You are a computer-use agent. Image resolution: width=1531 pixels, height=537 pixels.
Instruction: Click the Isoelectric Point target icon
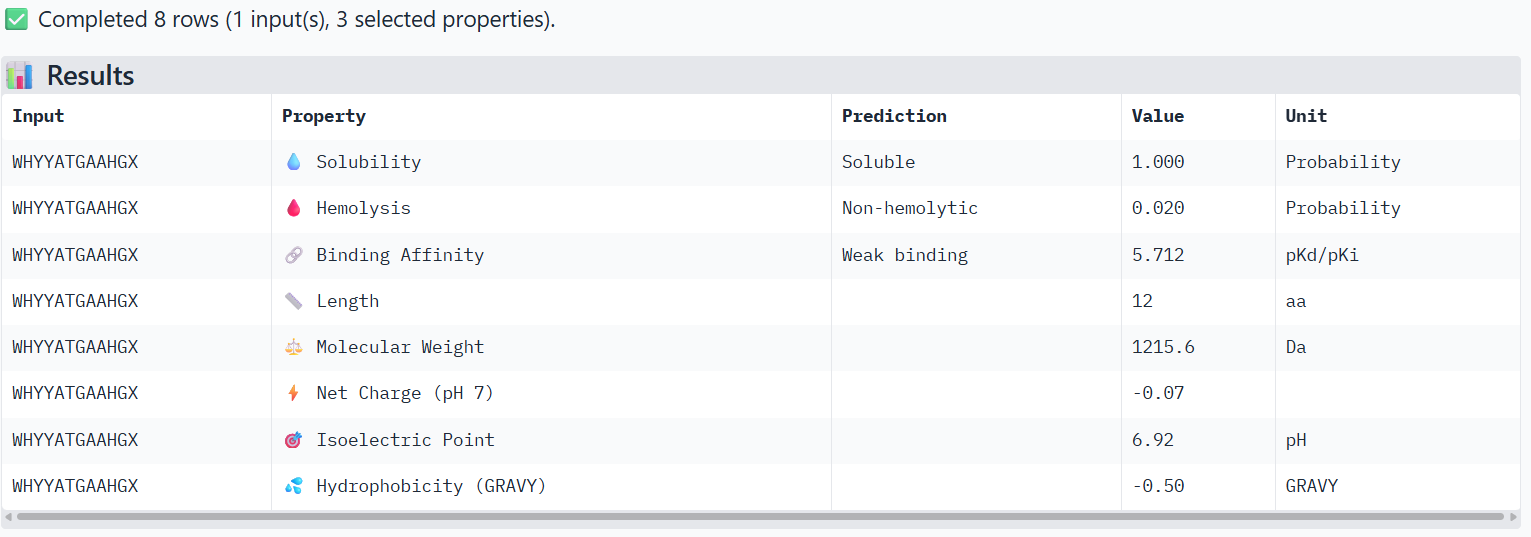(293, 440)
